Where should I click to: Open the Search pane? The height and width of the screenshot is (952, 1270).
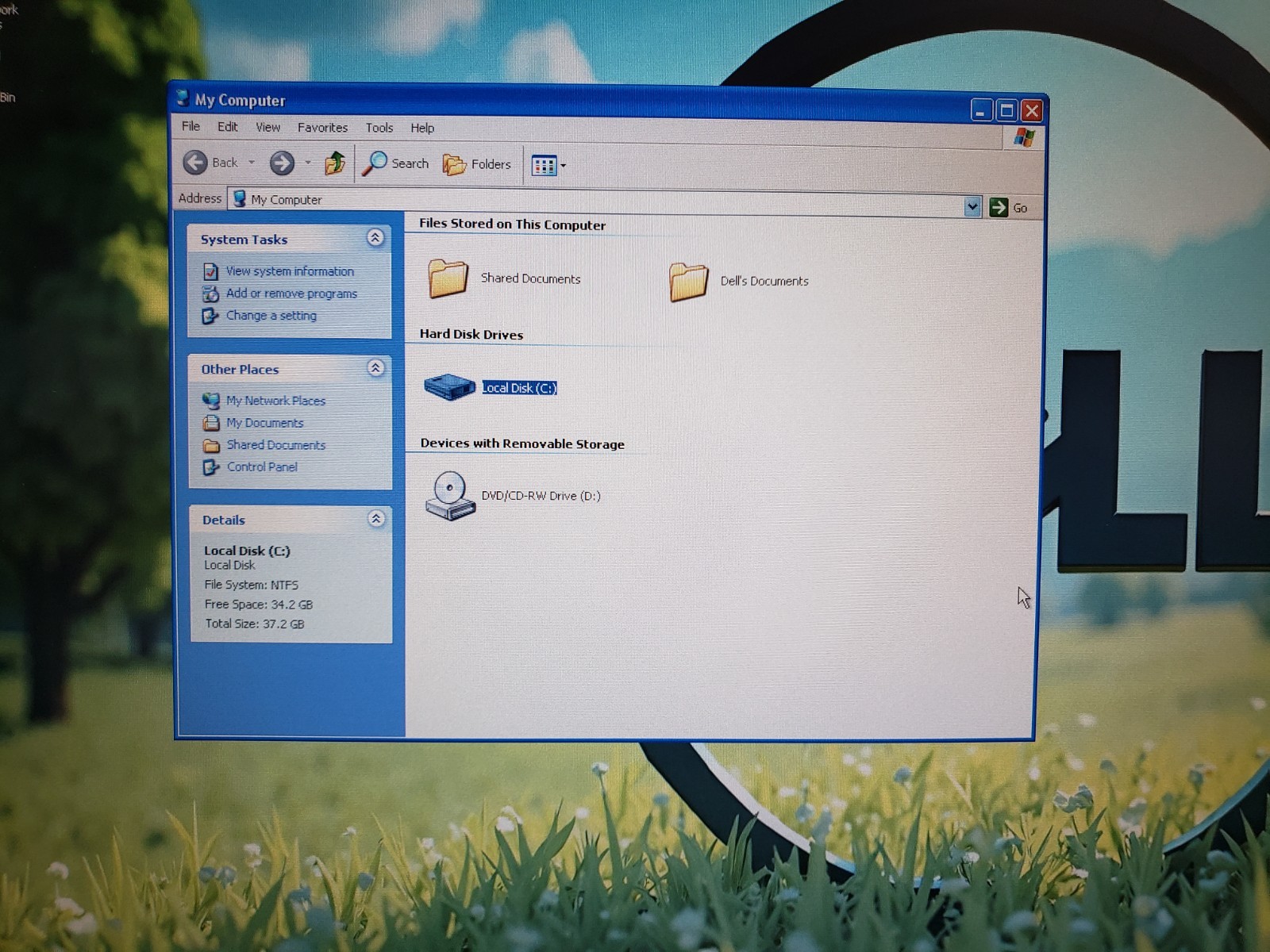pyautogui.click(x=395, y=163)
